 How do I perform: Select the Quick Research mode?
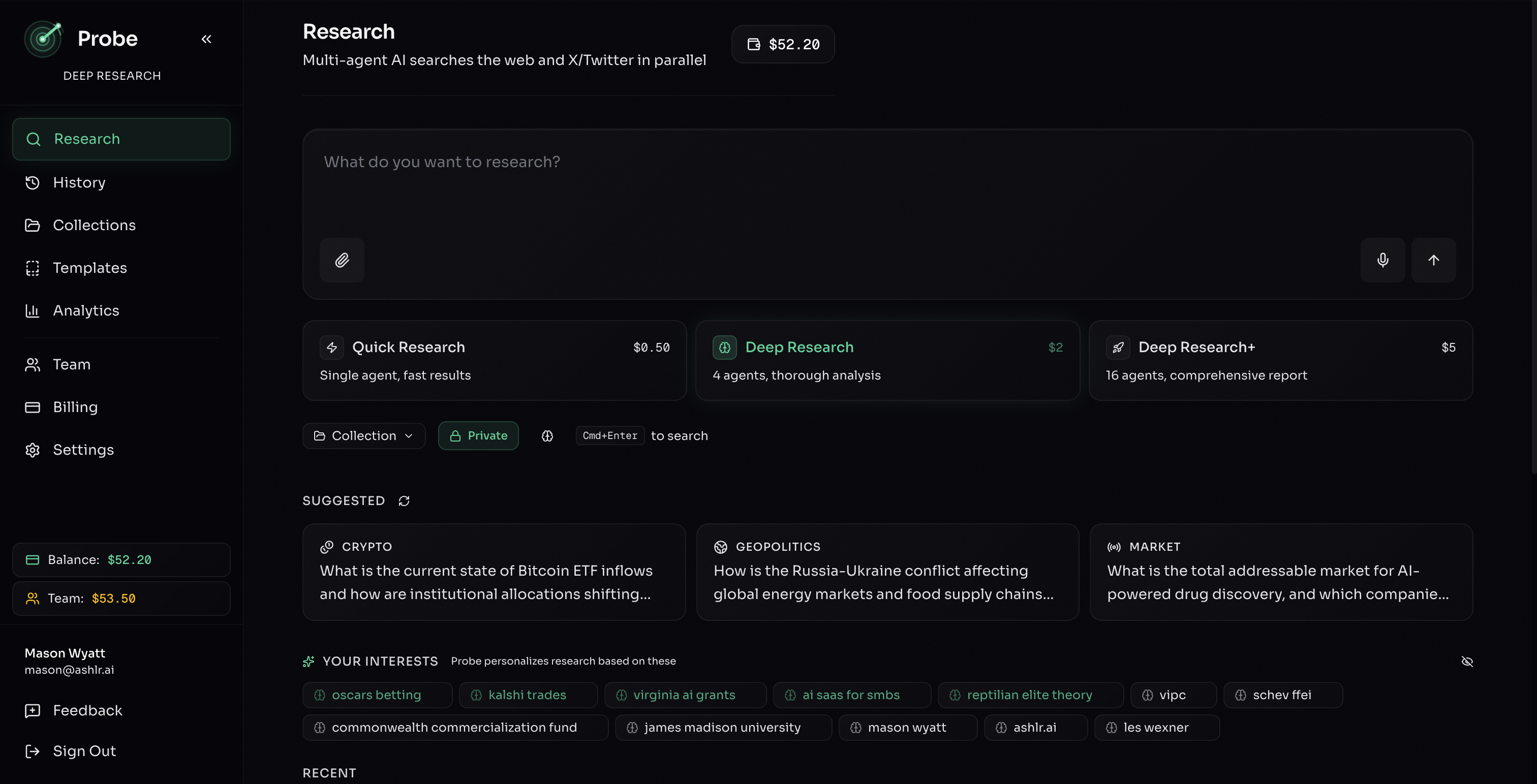(x=494, y=360)
